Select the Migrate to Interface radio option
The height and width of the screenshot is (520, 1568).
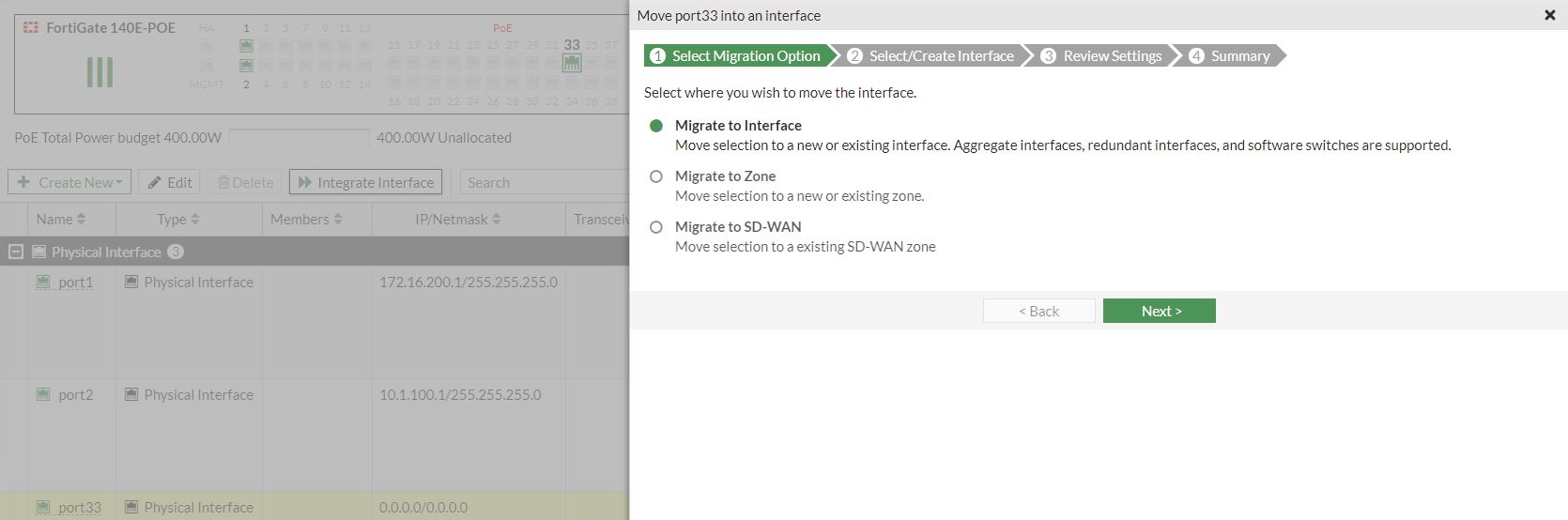[x=656, y=126]
